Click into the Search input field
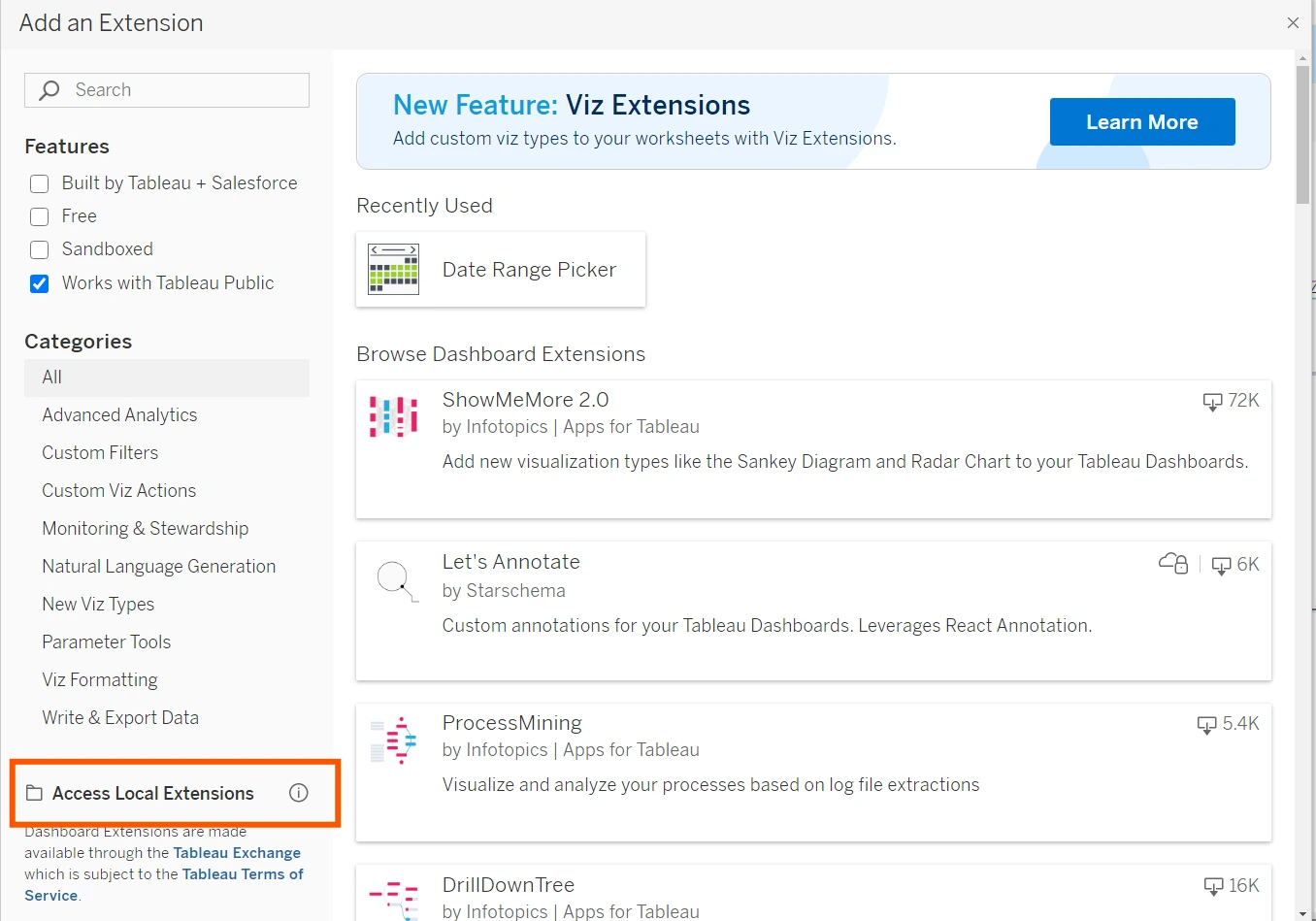The image size is (1316, 921). [x=167, y=90]
